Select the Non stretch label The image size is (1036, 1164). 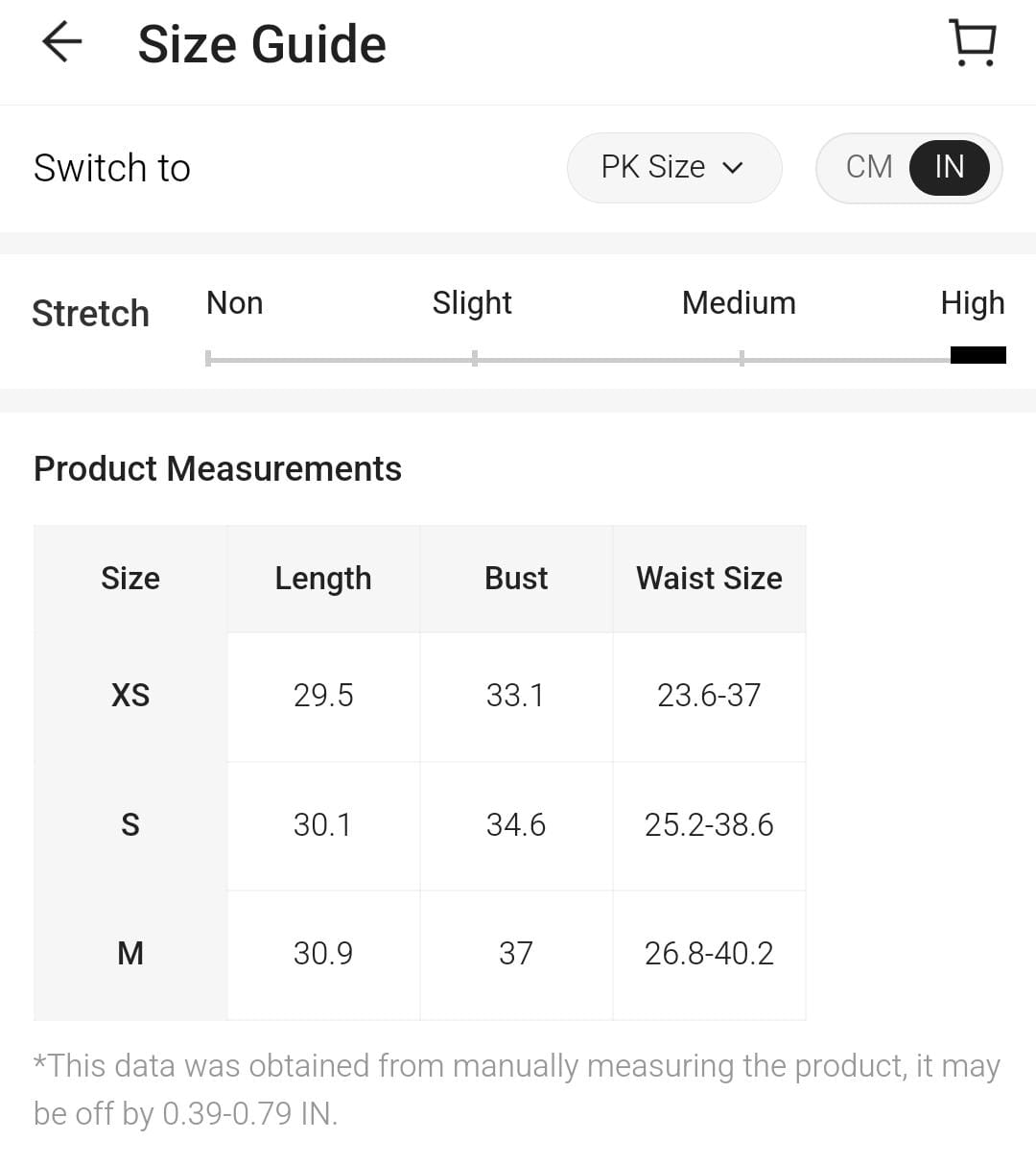[x=234, y=303]
